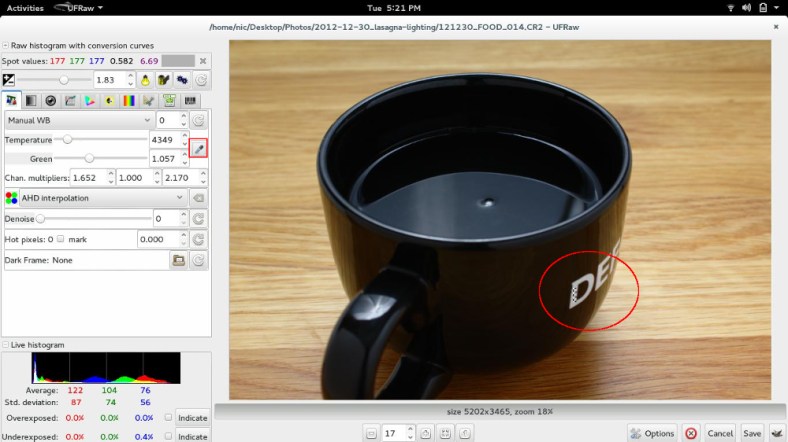Open the Manual WB dropdown
Screen dimensions: 788x442
click(77, 120)
